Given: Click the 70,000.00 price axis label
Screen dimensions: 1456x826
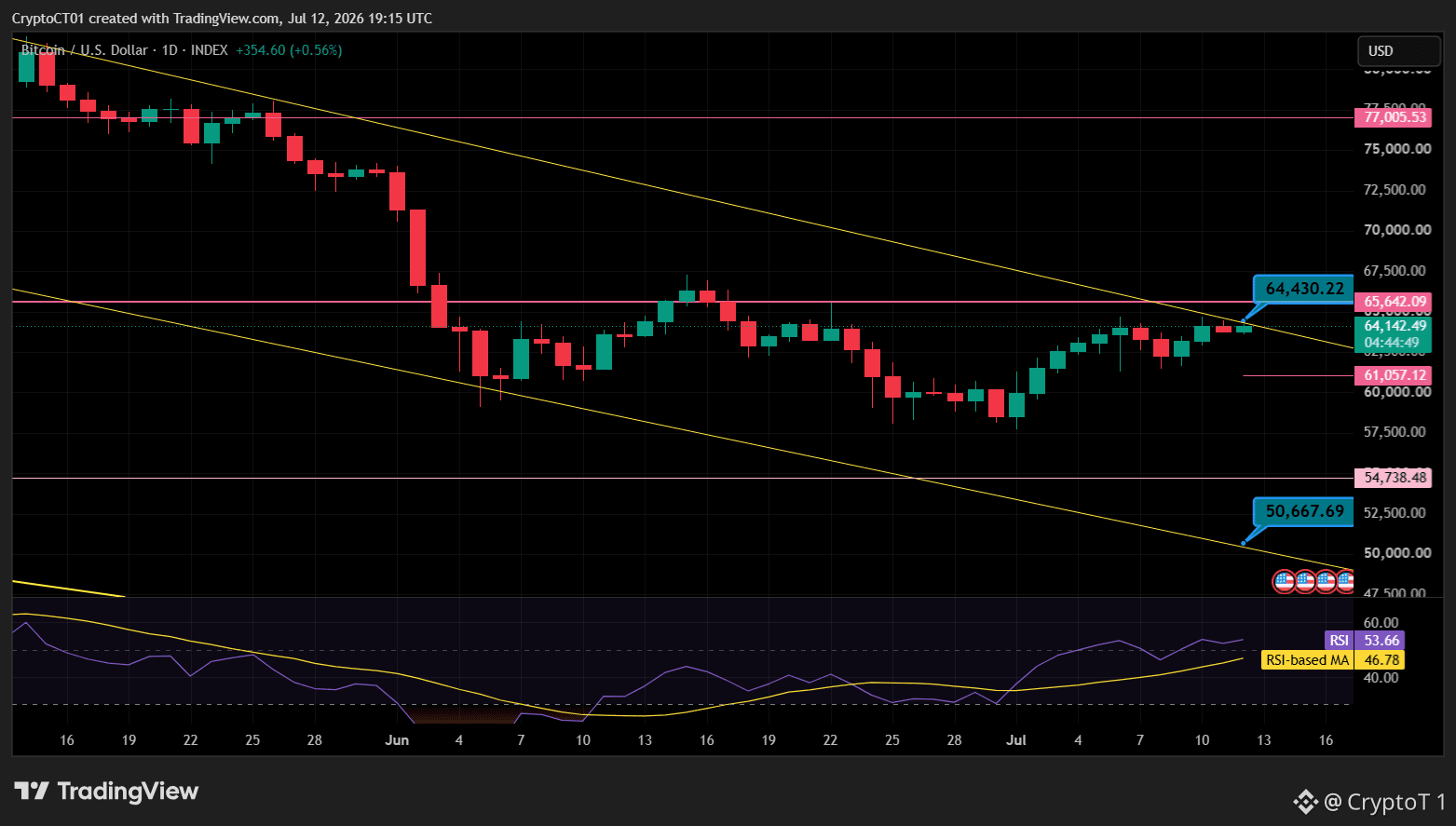Looking at the screenshot, I should click(1397, 230).
